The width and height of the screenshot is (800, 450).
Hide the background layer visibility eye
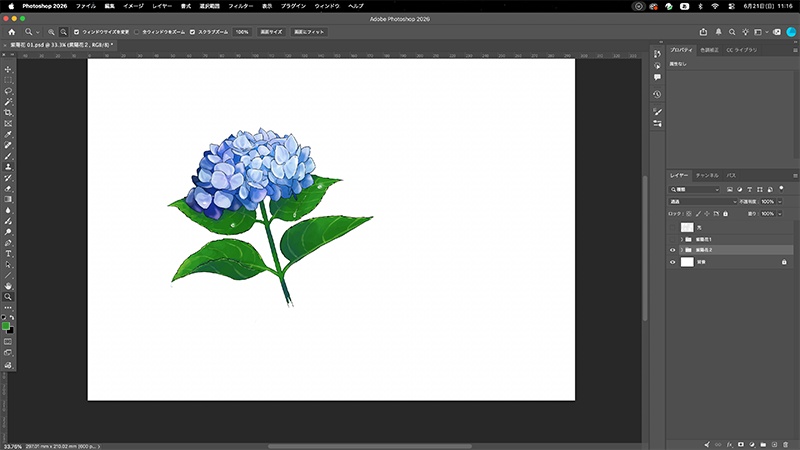pos(672,262)
